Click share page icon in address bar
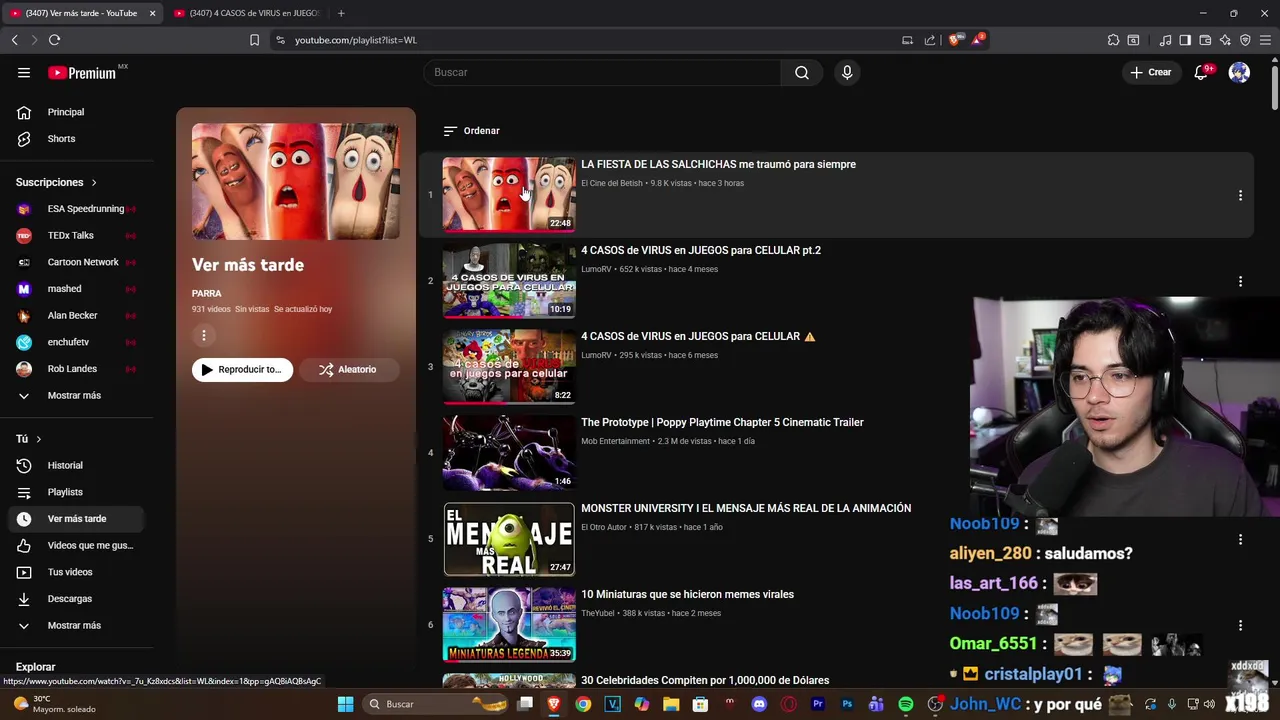 930,40
